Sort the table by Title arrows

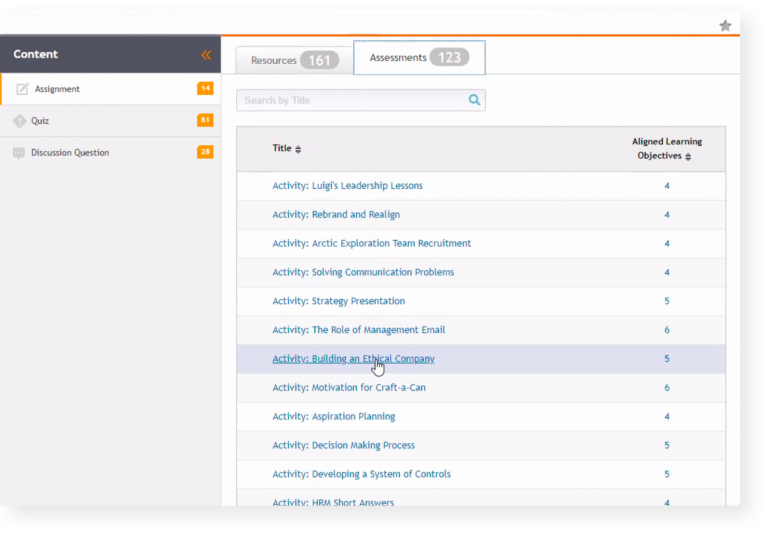point(298,149)
